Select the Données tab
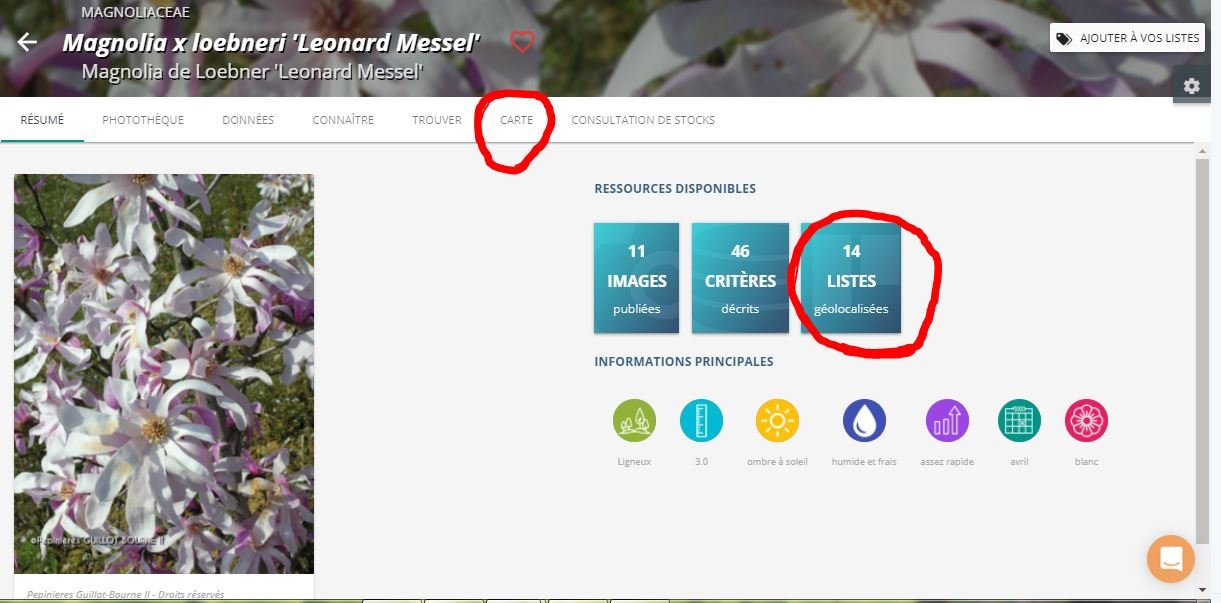This screenshot has height=603, width=1221. click(248, 120)
